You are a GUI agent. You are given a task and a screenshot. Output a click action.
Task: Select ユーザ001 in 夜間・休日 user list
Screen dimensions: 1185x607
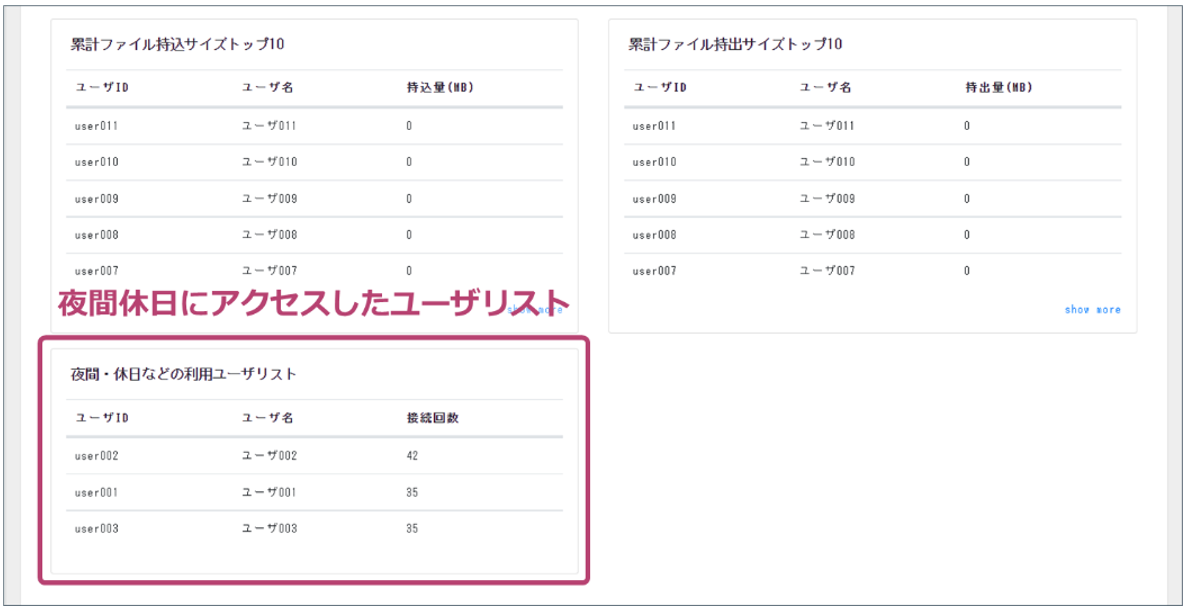pyautogui.click(x=269, y=493)
